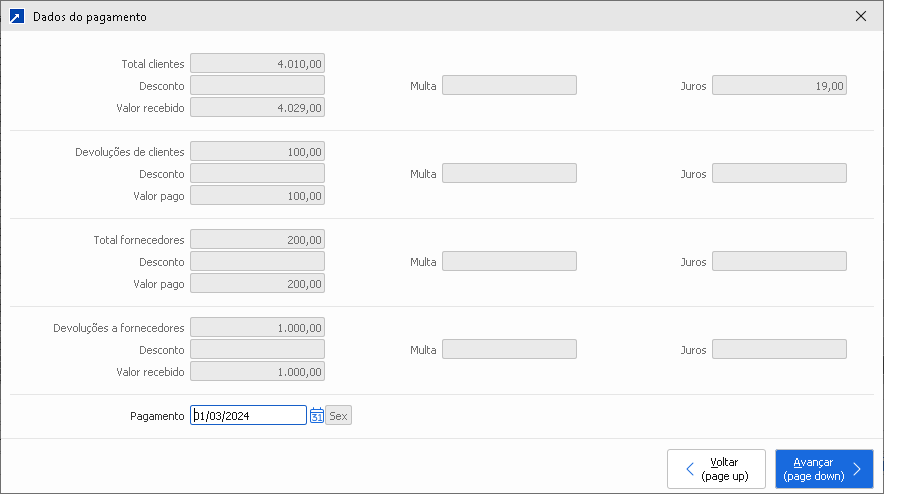
Task: Click the Valor pago 100,00 field
Action: pos(257,196)
